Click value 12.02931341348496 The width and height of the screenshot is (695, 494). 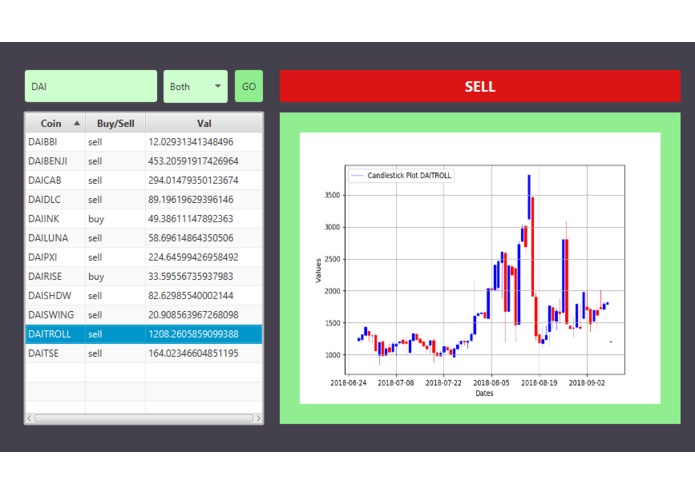tap(191, 142)
